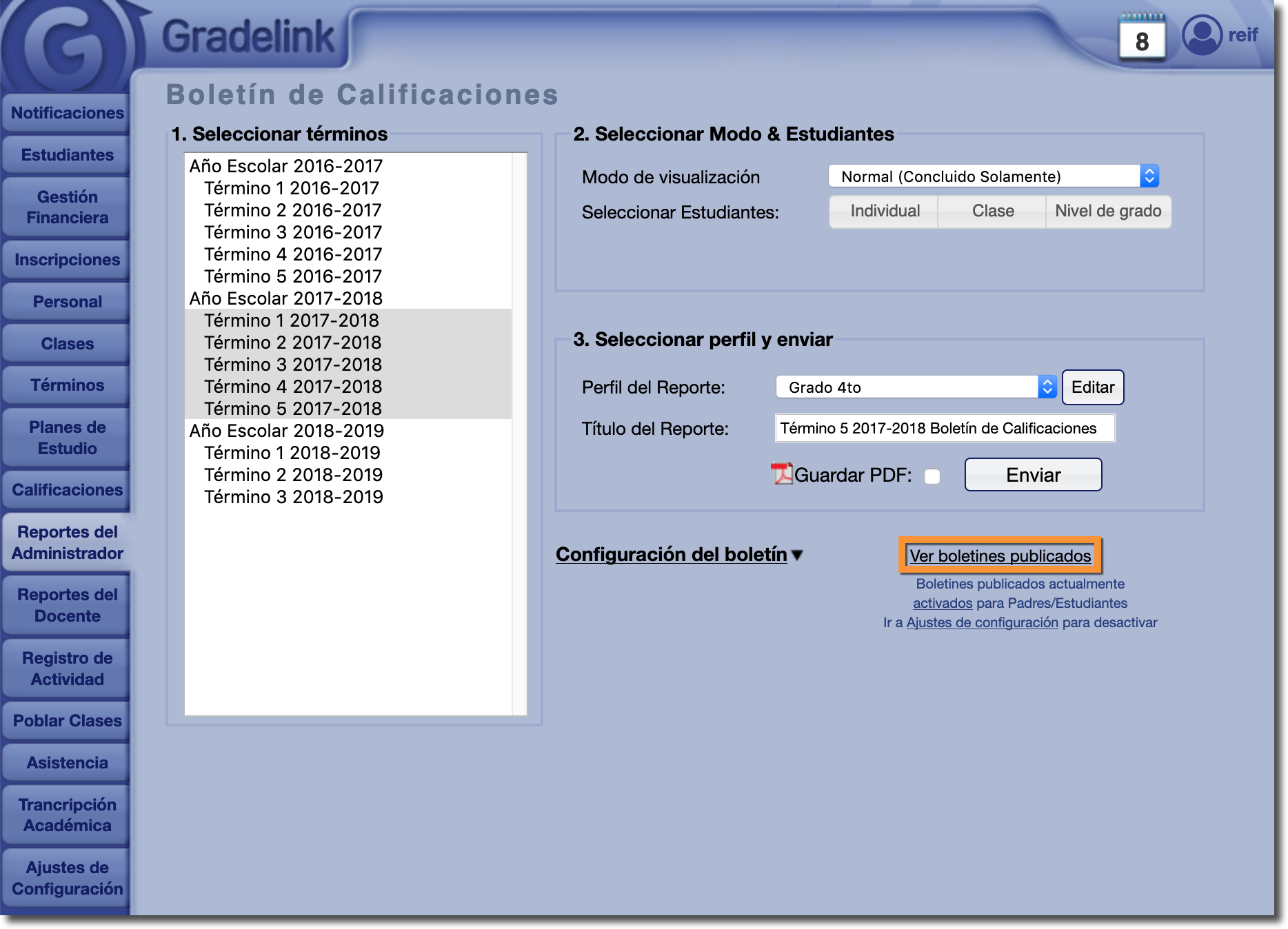1288x929 pixels.
Task: Expand Configuración del boletín section
Action: [x=679, y=555]
